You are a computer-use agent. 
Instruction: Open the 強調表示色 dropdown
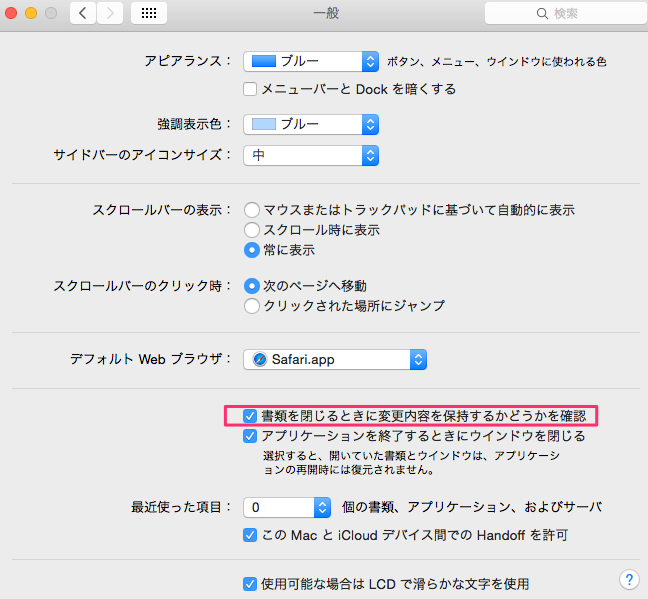311,124
